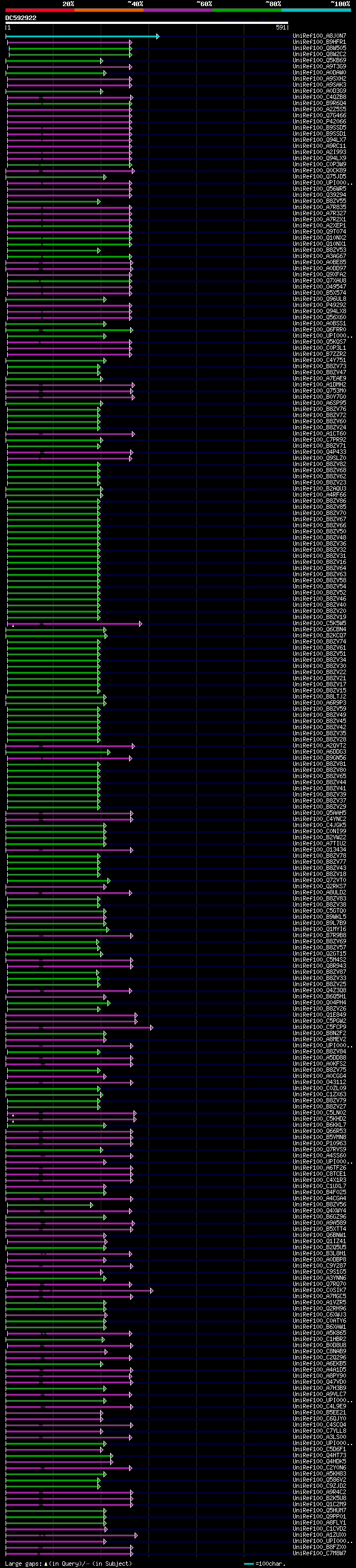
Task: Select hit label UniRef100_C0NI99
Action: pos(319,831)
